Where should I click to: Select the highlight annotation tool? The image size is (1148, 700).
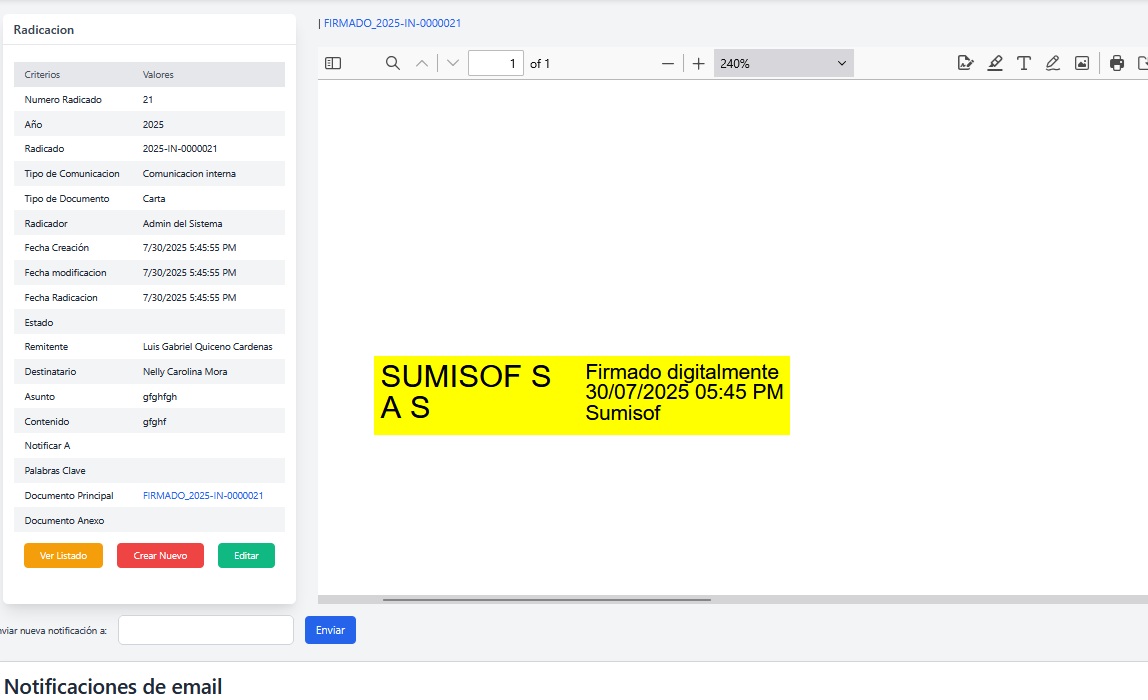[995, 63]
